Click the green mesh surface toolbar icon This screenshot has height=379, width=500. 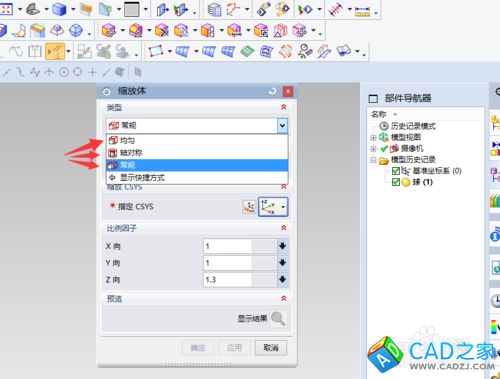point(247,52)
